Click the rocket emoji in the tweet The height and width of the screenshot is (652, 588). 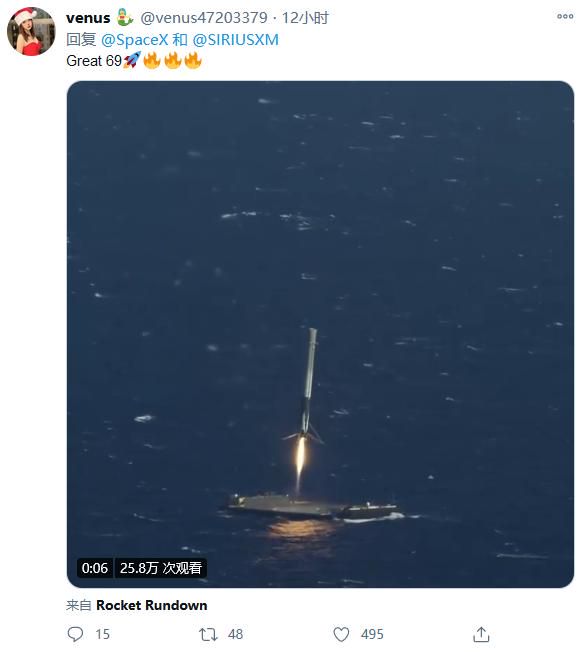pyautogui.click(x=132, y=60)
